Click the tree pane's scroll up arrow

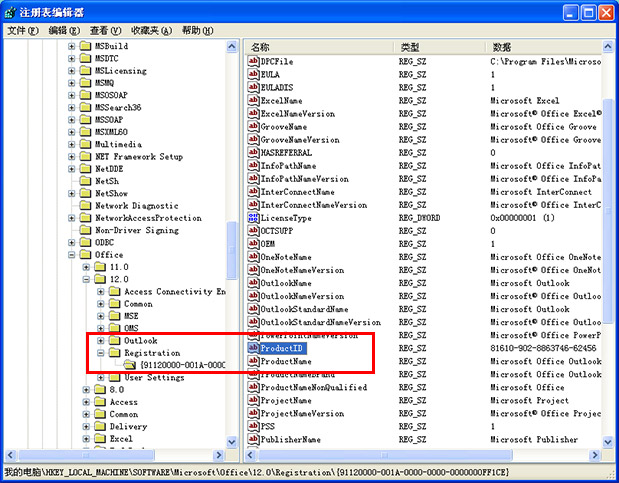232,47
